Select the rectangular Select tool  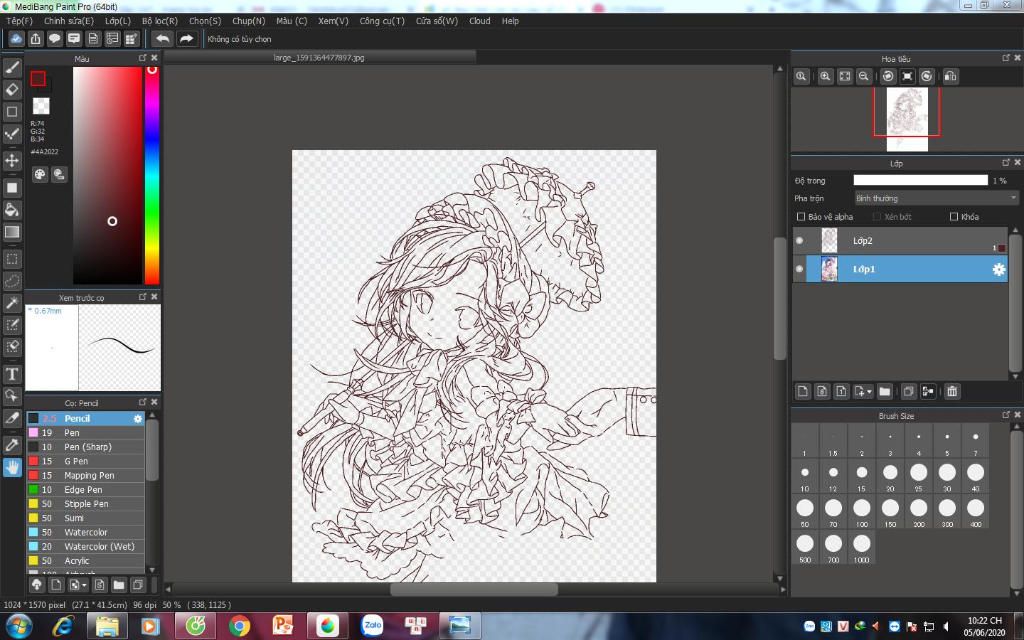coord(12,259)
